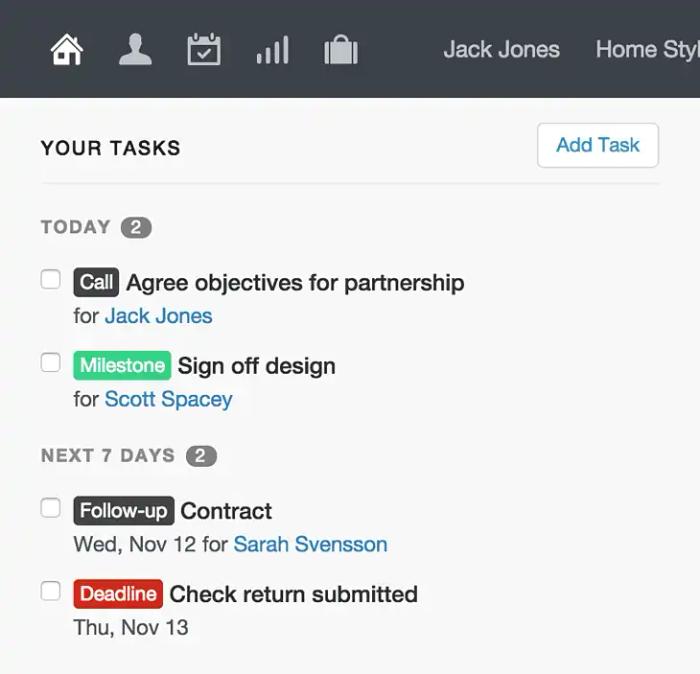Complete the Check return submitted task
Screen dimensions: 700x674
50,591
